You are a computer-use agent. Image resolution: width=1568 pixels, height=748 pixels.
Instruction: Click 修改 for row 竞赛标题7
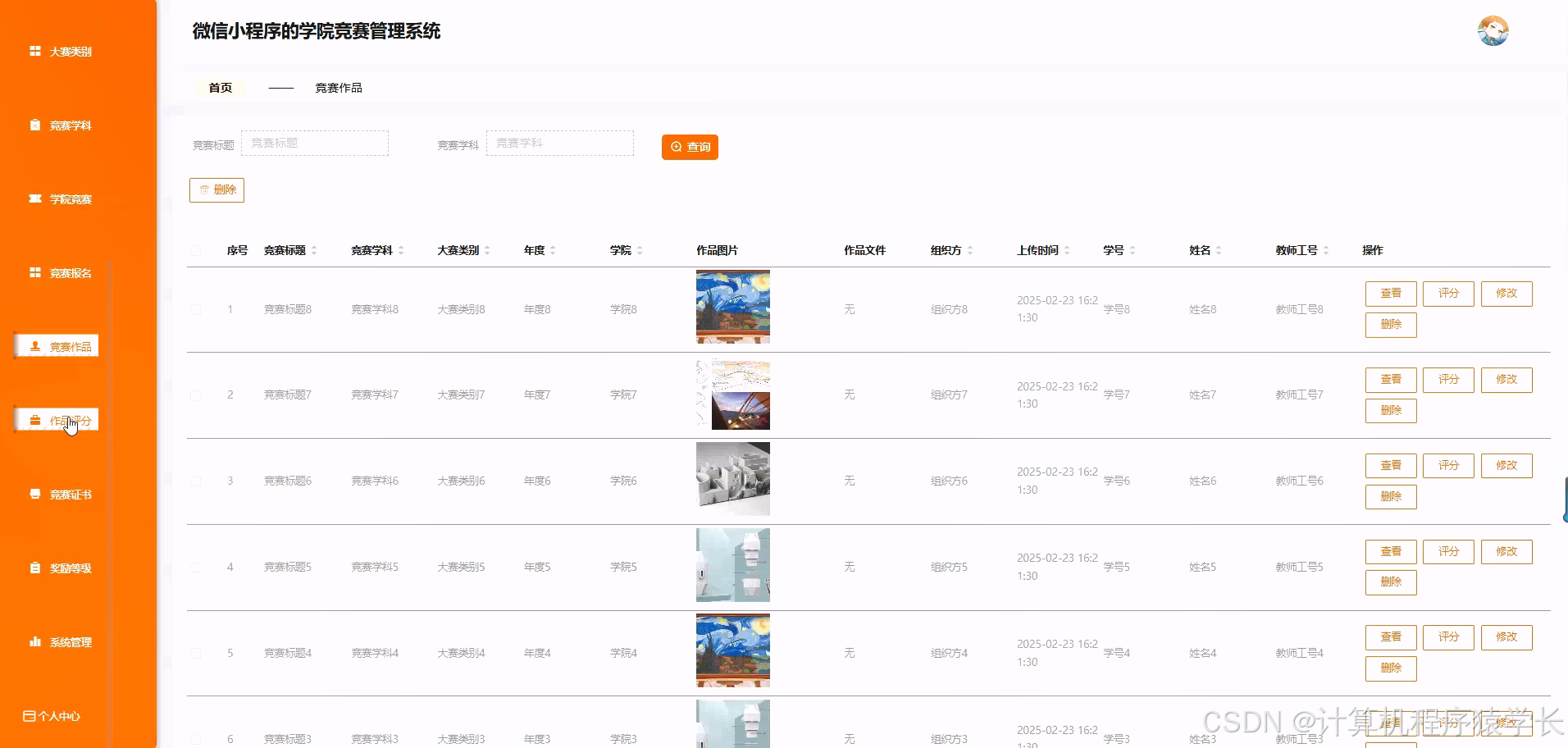(x=1506, y=380)
